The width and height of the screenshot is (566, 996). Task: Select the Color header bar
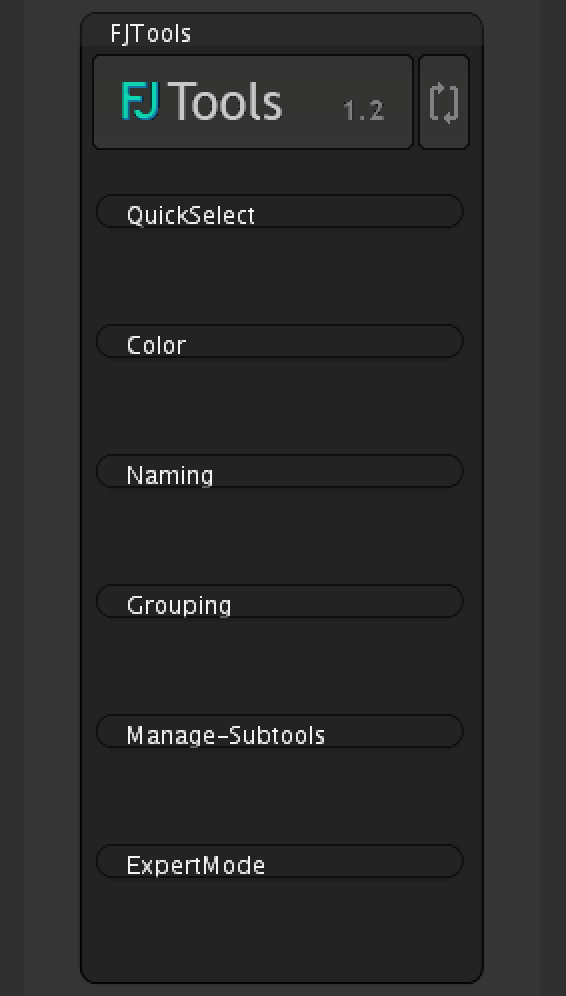(x=280, y=341)
